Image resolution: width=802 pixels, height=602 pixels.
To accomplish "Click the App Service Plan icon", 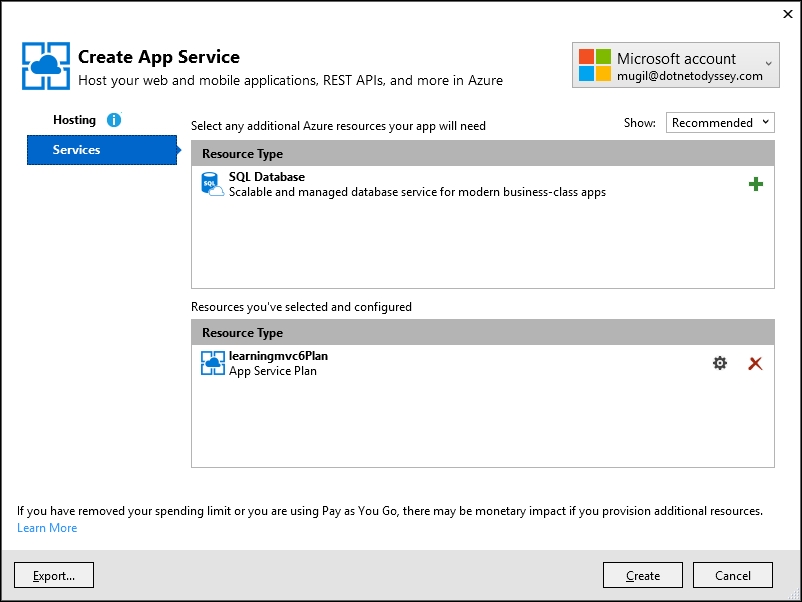I will click(x=213, y=363).
